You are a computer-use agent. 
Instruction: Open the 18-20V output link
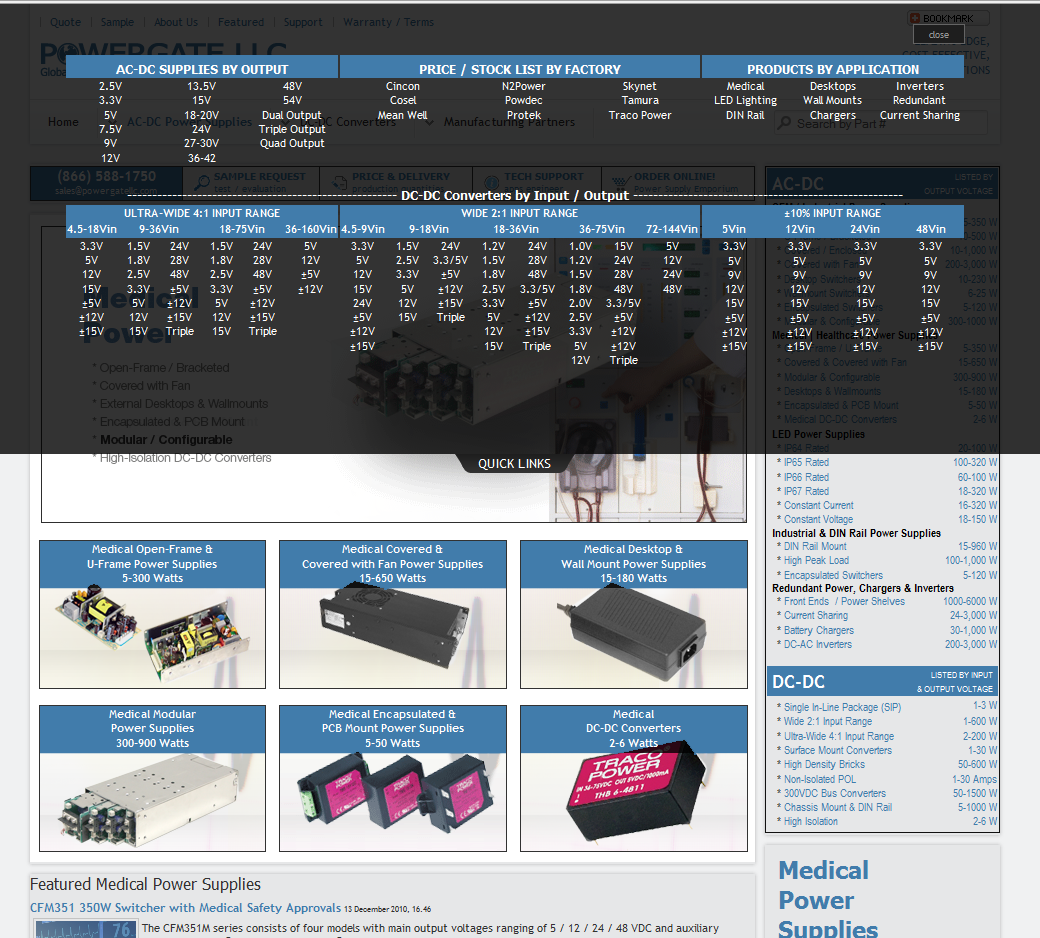(x=202, y=115)
